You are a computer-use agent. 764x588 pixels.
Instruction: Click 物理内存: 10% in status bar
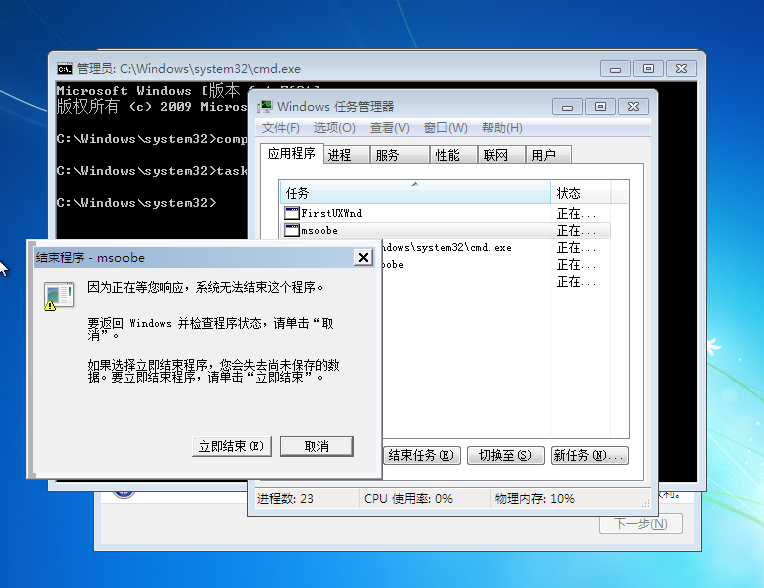pyautogui.click(x=535, y=498)
